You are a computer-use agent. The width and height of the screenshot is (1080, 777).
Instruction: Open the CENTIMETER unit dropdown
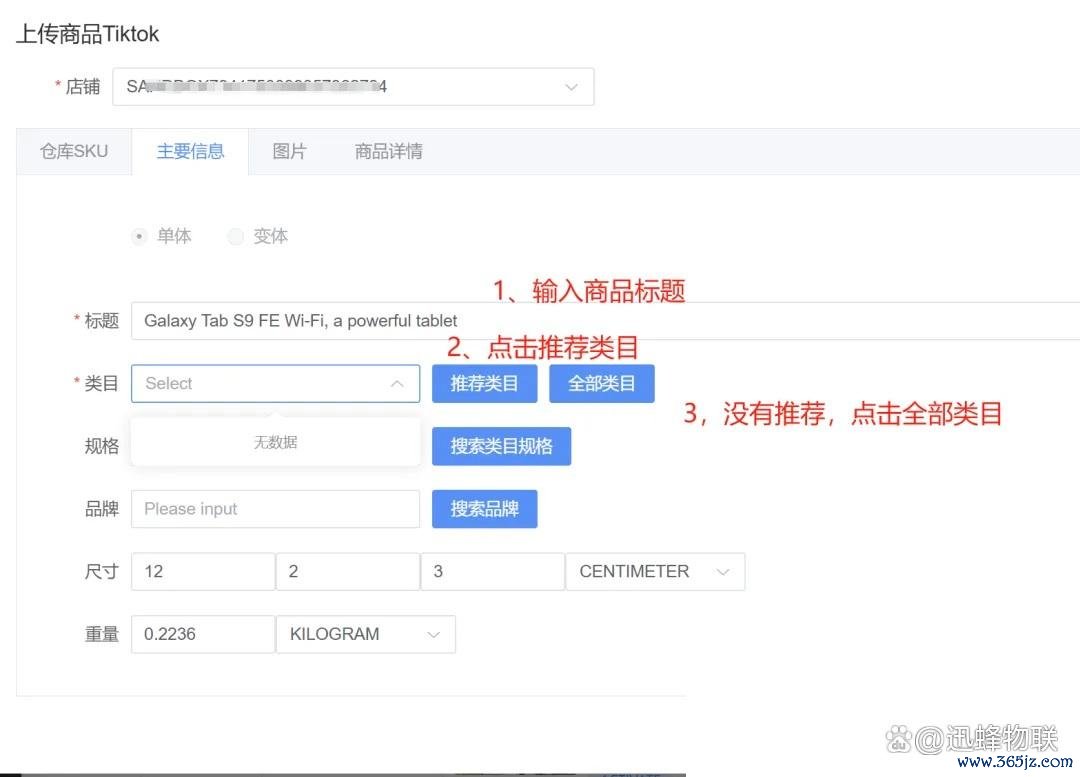coord(655,572)
